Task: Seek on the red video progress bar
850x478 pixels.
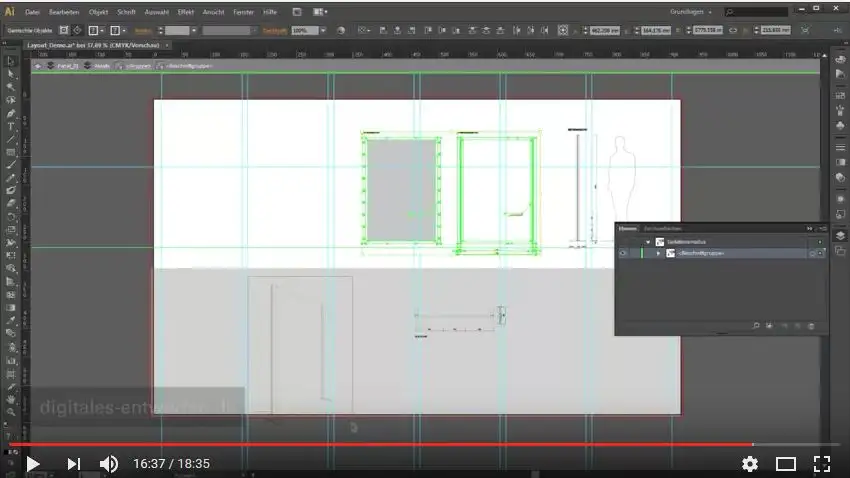Action: [x=381, y=444]
